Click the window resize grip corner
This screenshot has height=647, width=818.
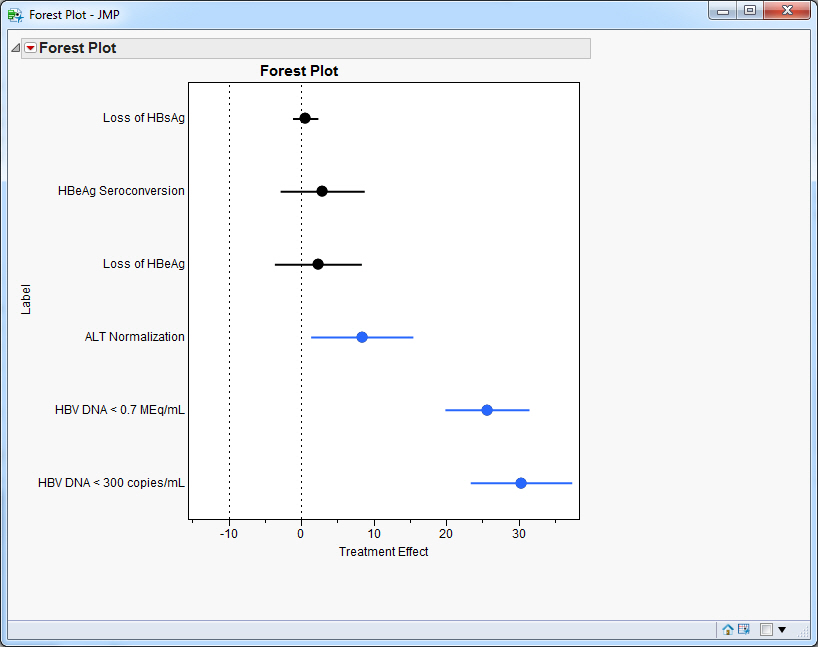(803, 631)
